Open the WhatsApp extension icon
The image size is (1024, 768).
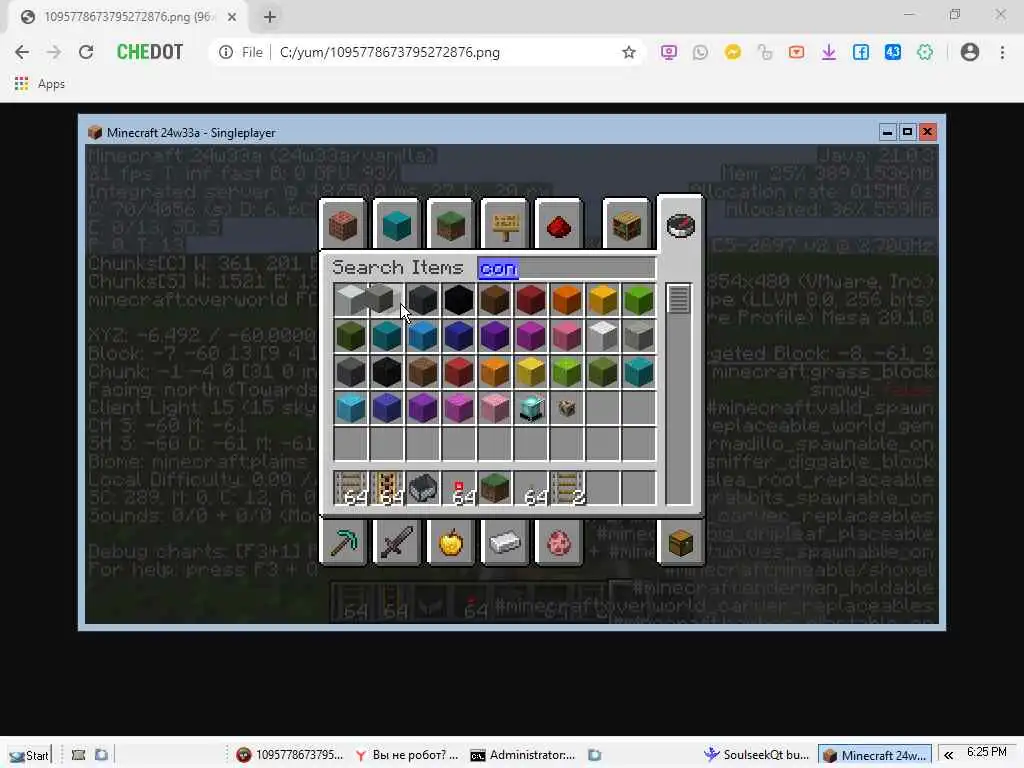click(x=700, y=52)
